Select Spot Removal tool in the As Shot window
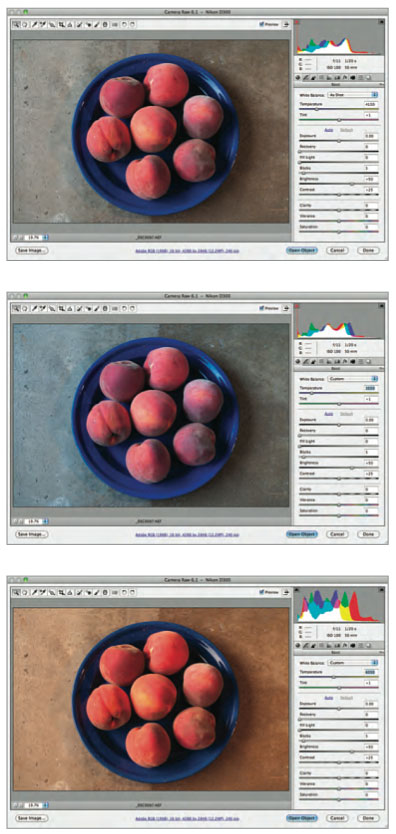 click(x=79, y=24)
